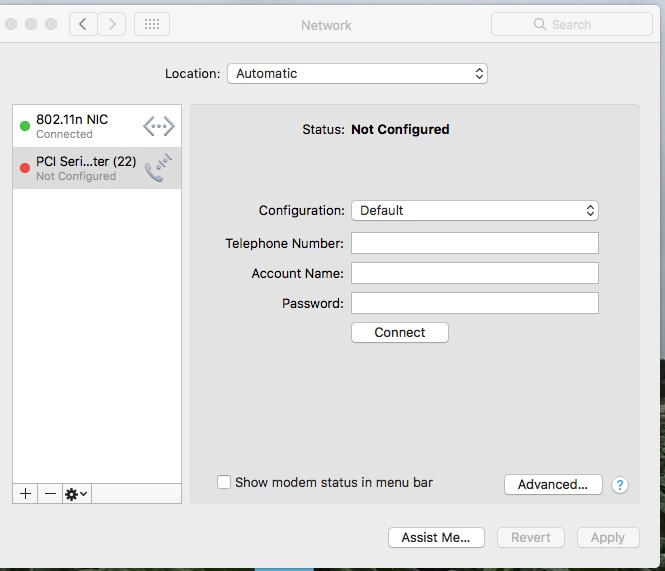
Task: Click the back navigation arrow
Action: coord(83,24)
